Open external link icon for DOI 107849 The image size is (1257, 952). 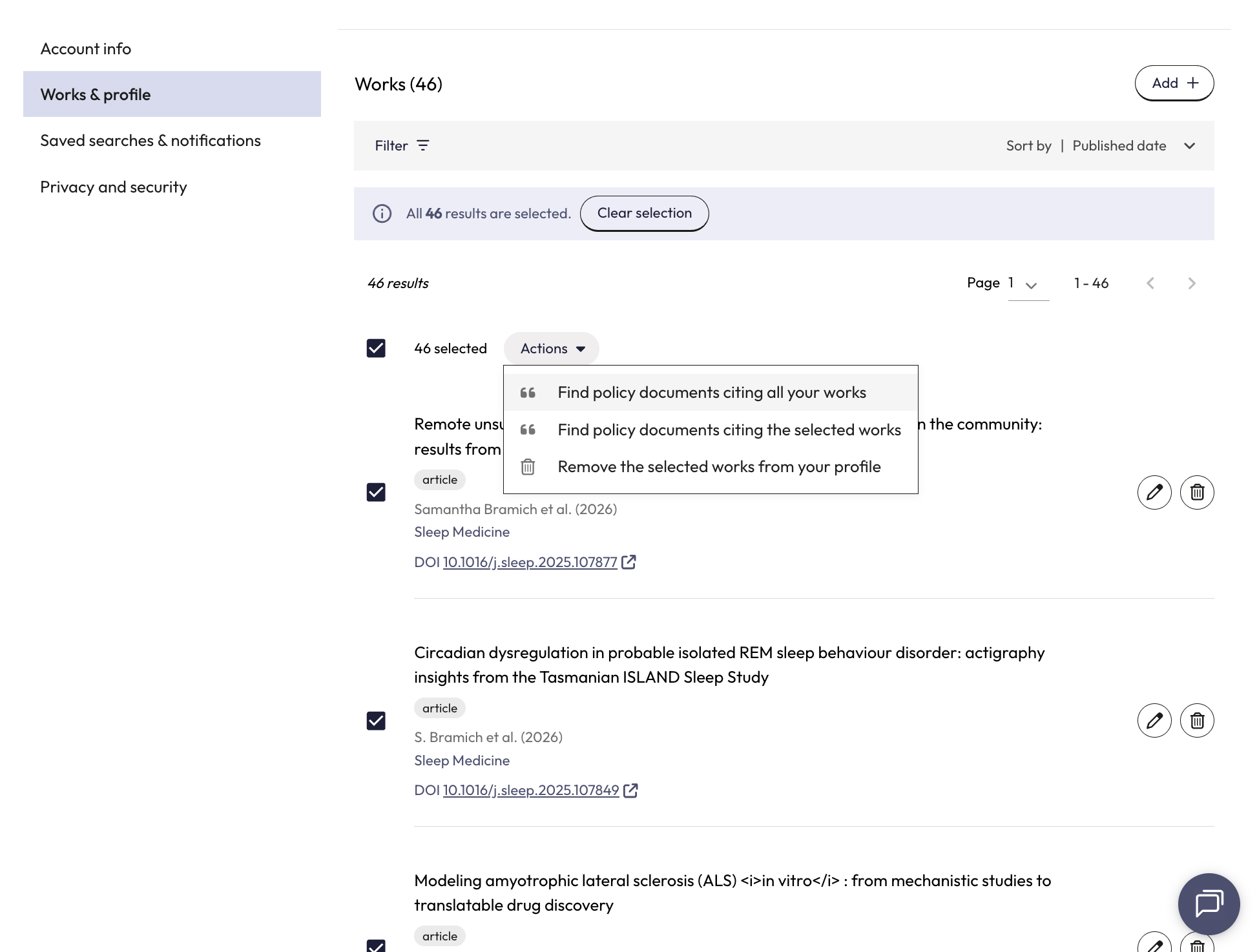(x=630, y=790)
